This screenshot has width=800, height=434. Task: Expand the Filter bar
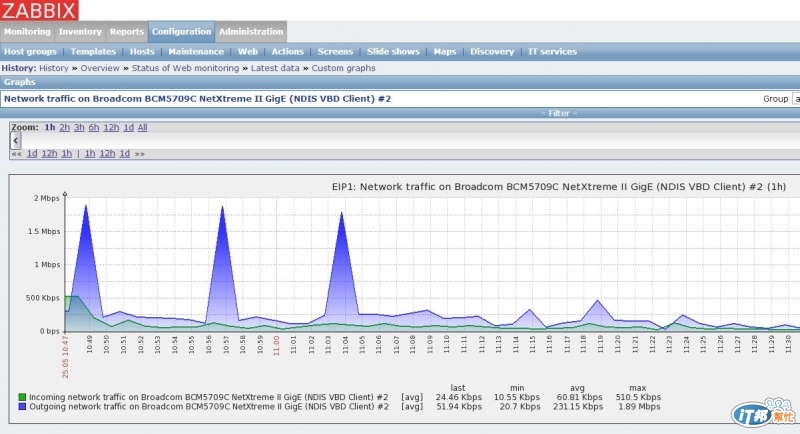[559, 113]
